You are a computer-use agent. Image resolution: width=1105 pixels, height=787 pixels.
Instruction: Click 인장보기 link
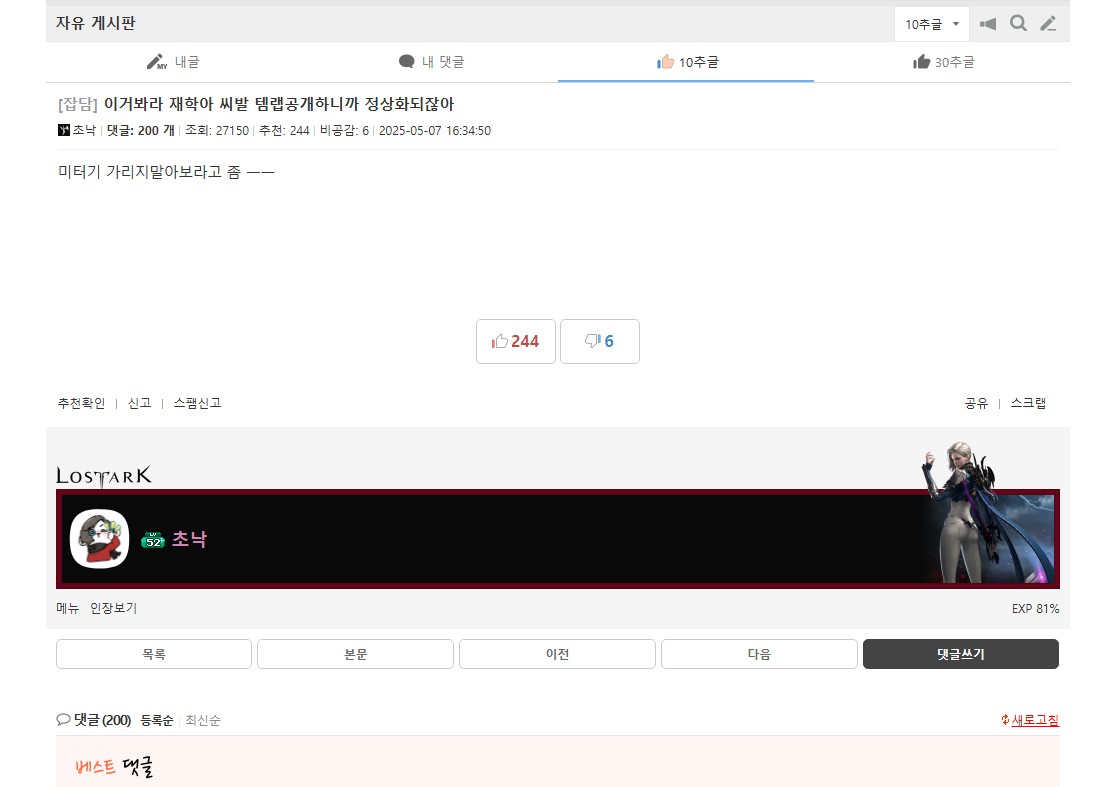(x=113, y=608)
